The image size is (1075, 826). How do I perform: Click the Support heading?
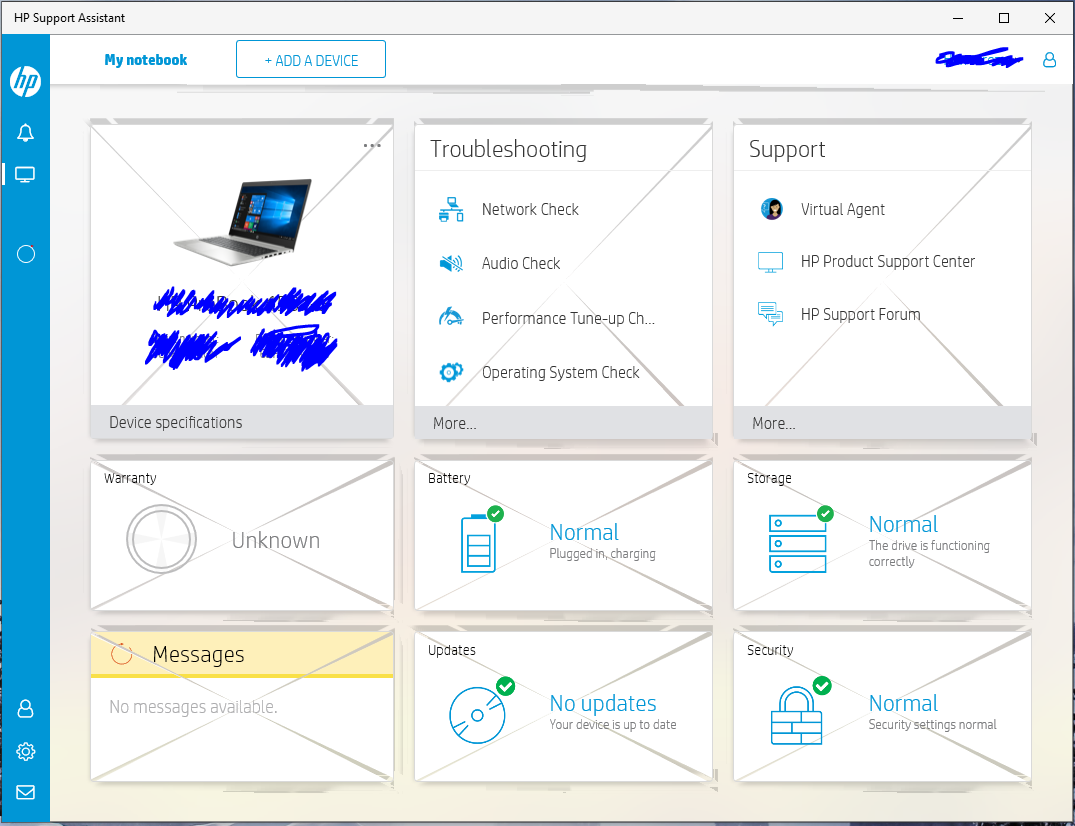(x=787, y=149)
